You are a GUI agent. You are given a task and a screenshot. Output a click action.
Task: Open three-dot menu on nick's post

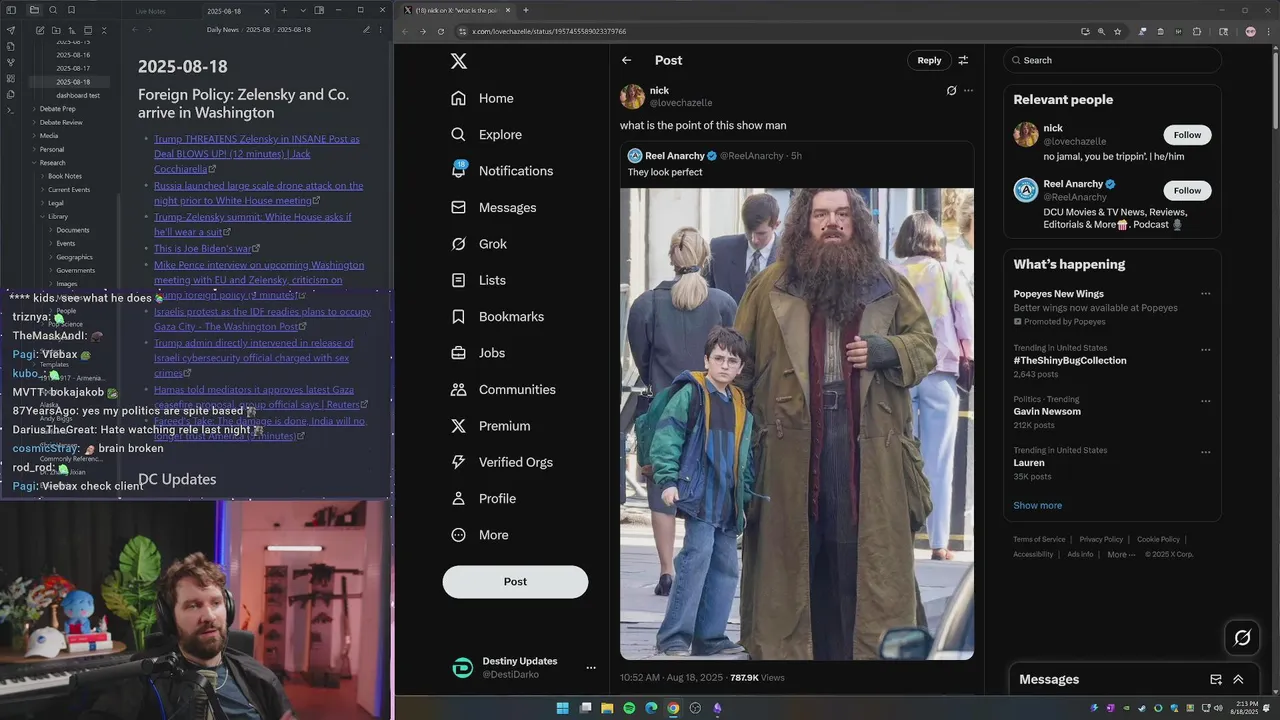coord(968,90)
